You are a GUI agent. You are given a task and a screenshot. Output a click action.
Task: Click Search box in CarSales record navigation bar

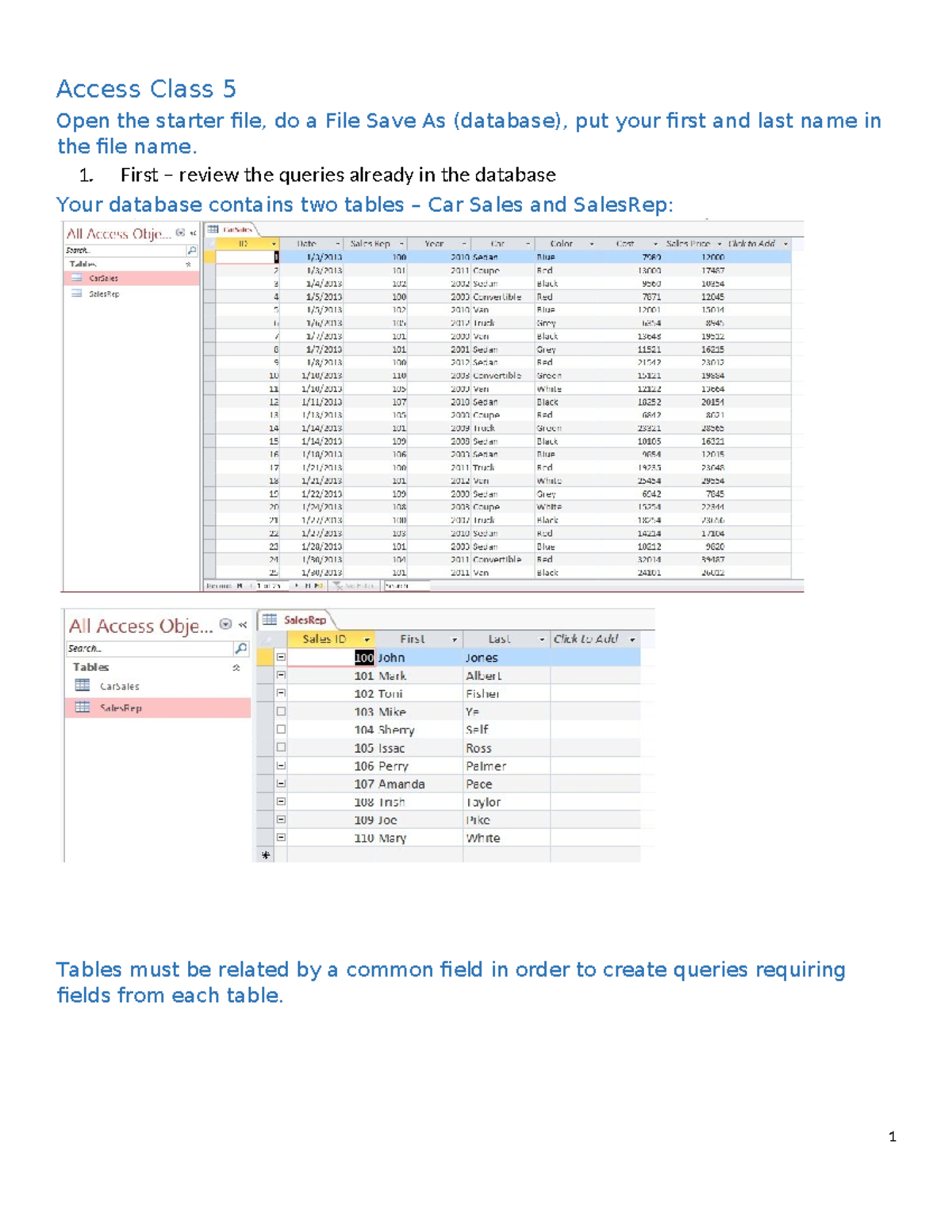[x=407, y=585]
